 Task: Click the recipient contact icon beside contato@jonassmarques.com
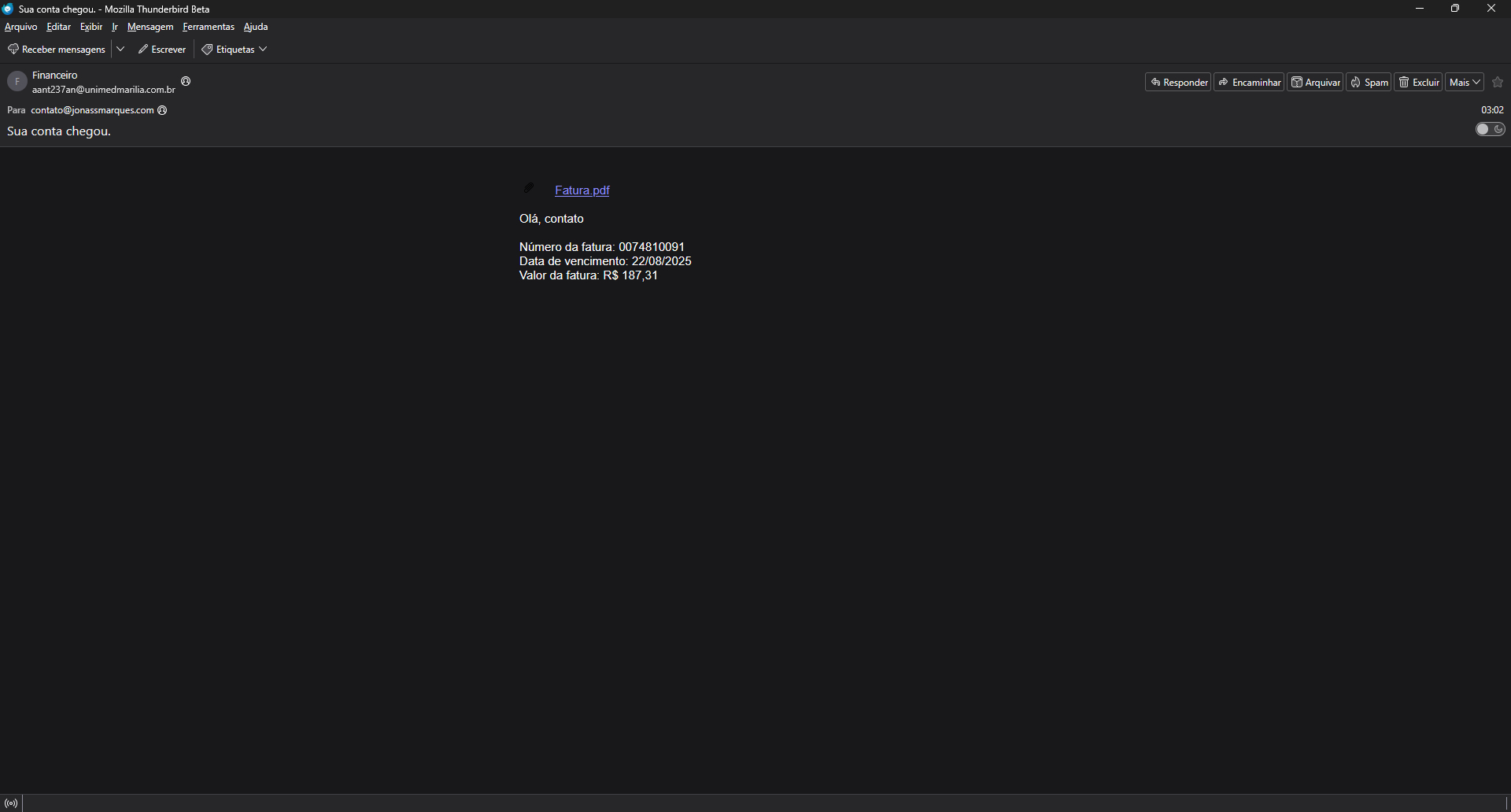point(163,111)
